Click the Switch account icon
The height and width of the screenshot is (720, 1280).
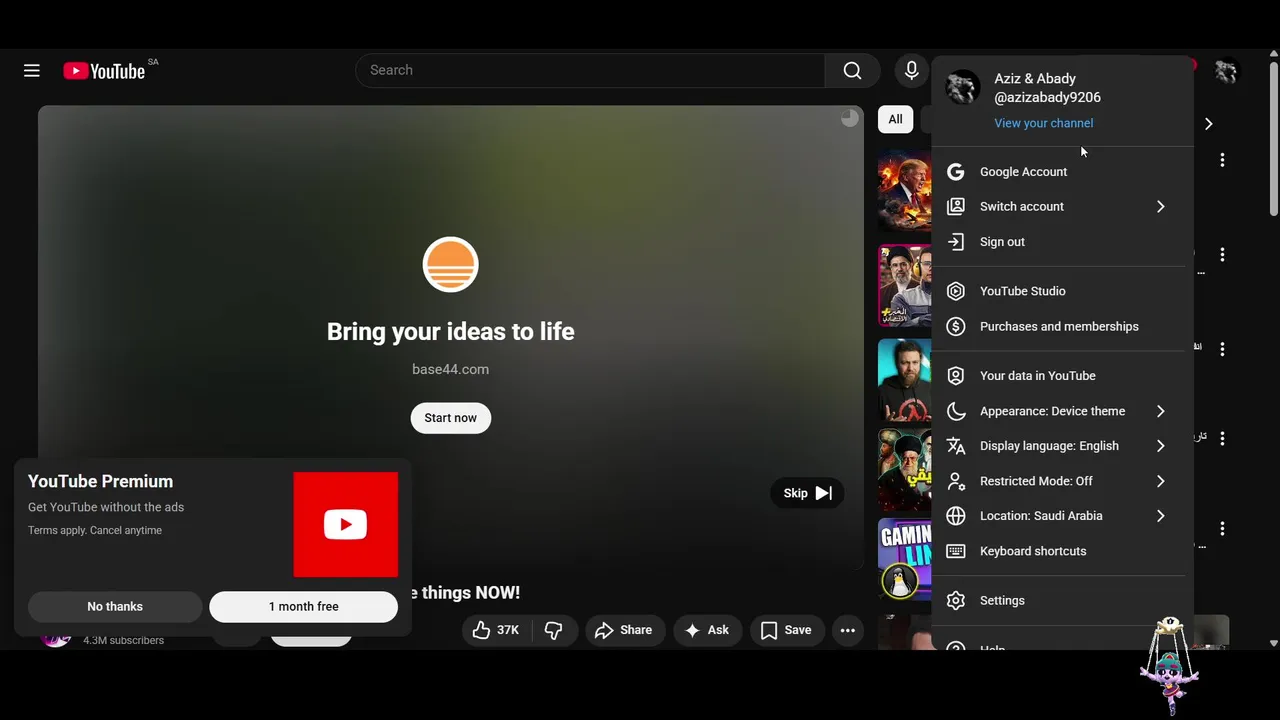click(x=956, y=206)
